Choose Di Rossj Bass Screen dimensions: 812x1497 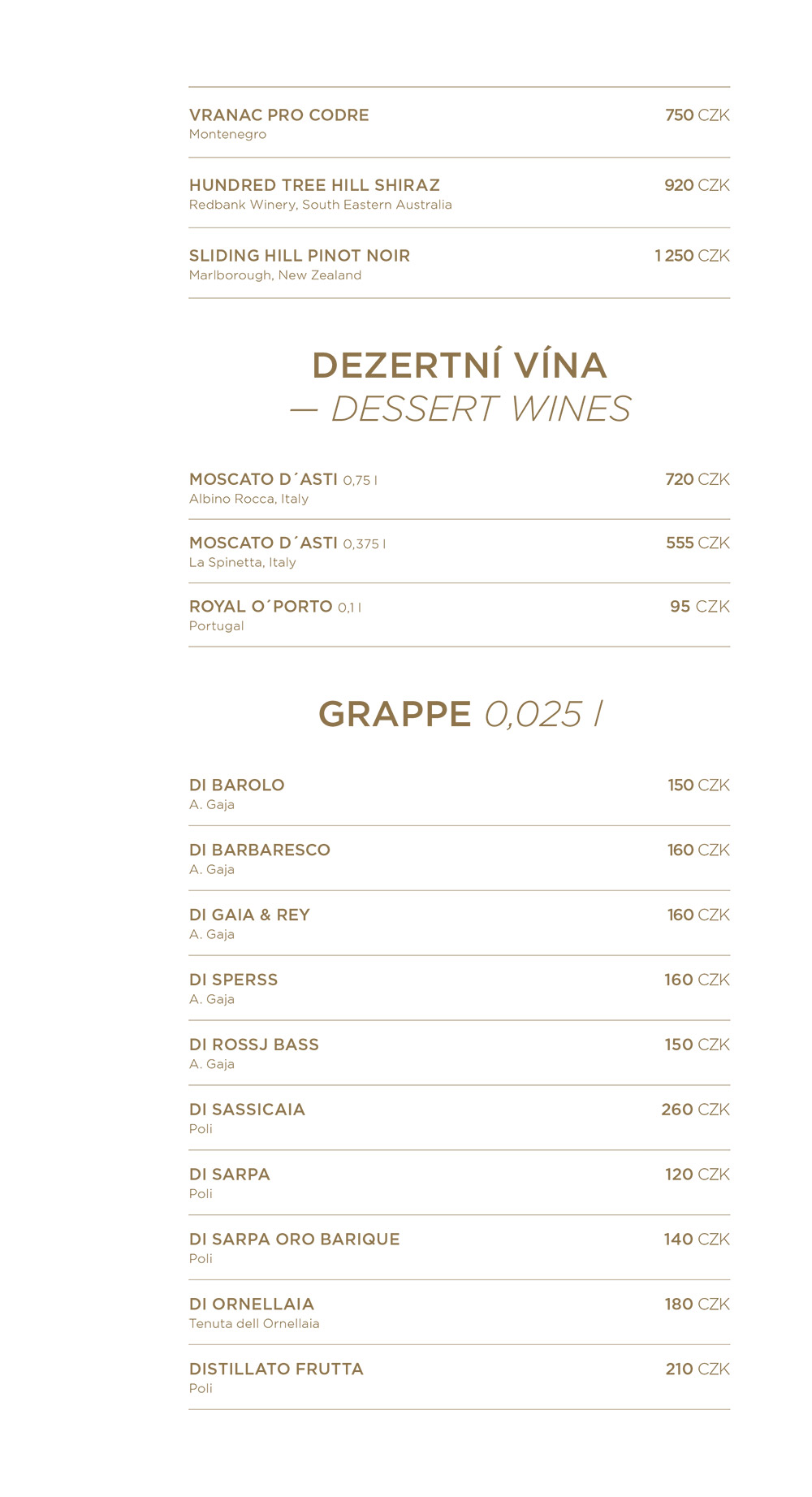click(460, 1054)
